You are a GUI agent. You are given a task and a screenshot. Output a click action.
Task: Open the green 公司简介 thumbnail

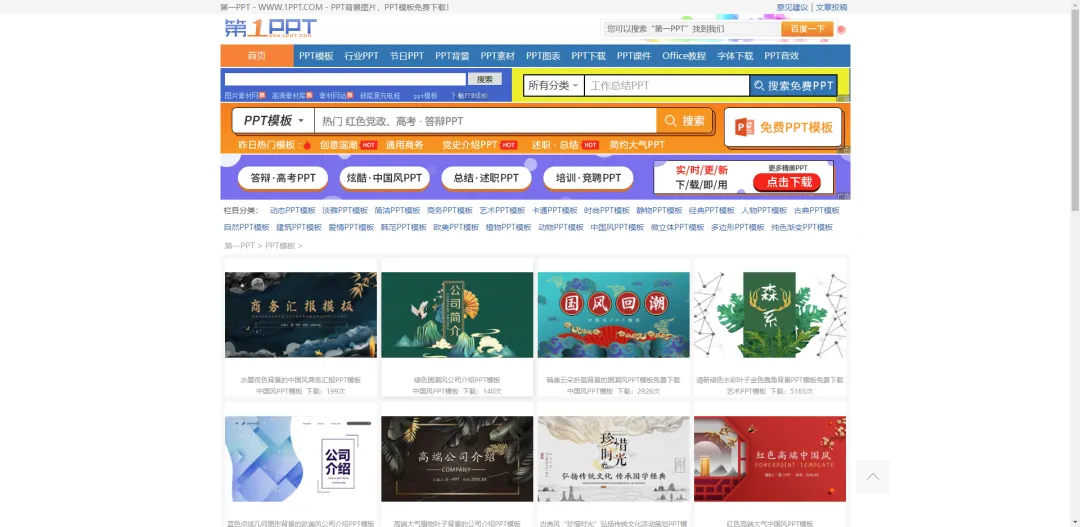pyautogui.click(x=457, y=315)
